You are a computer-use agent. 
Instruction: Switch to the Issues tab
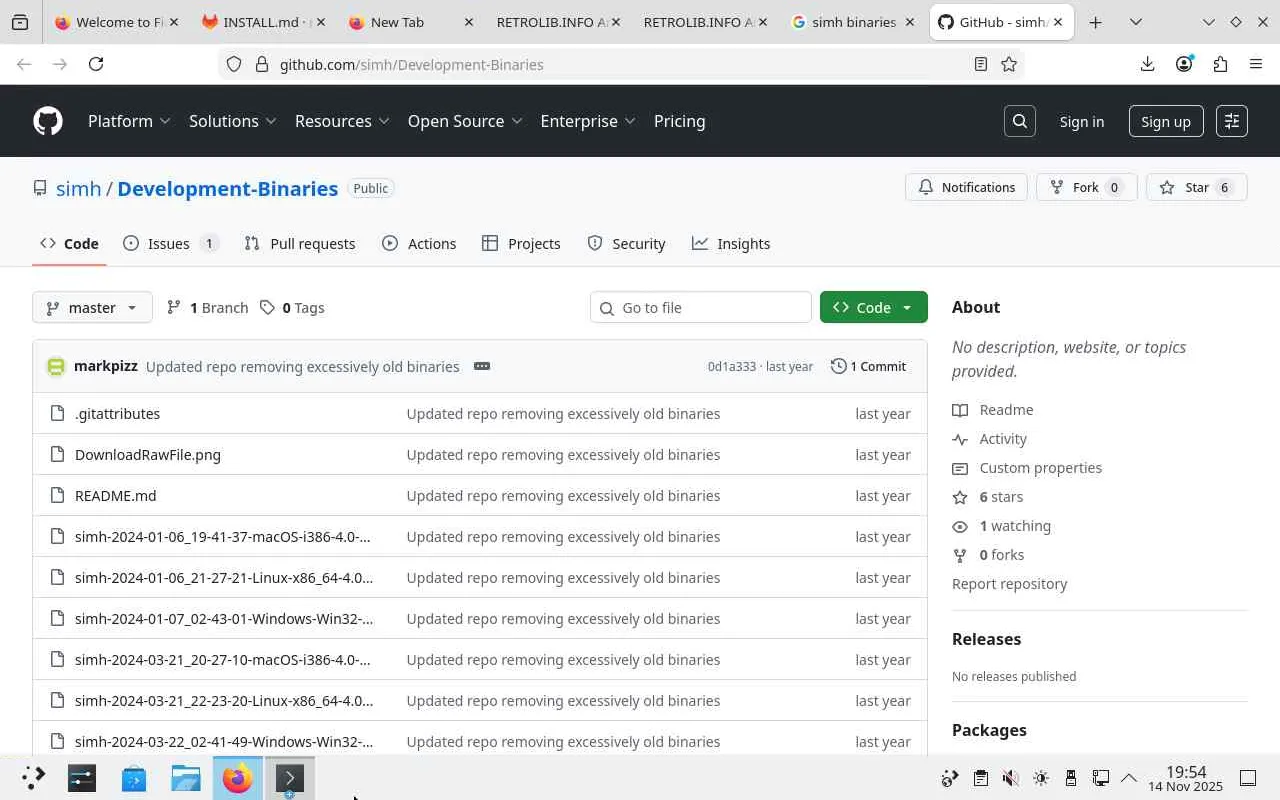(x=171, y=243)
